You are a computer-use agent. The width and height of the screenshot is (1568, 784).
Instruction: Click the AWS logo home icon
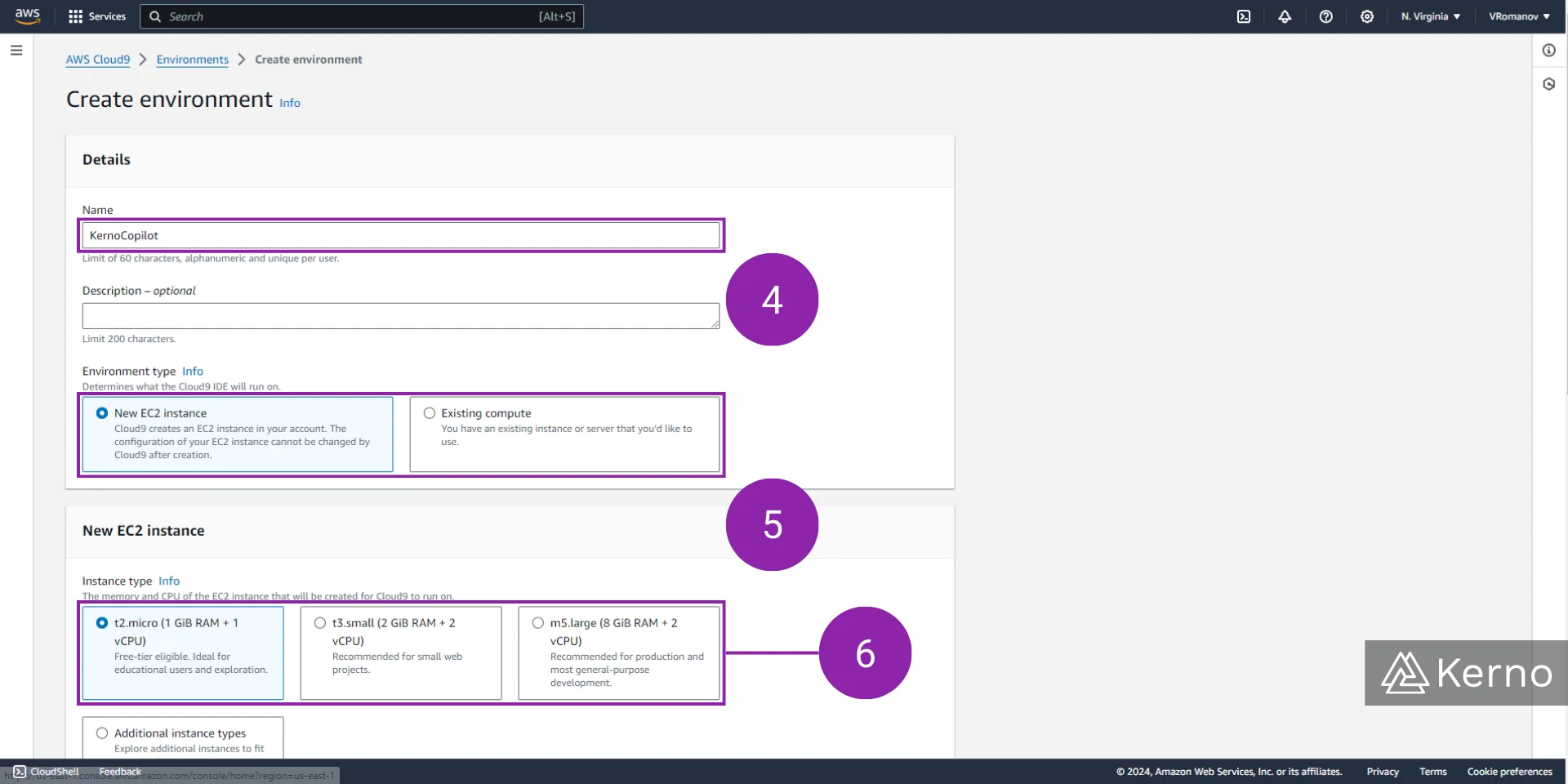pyautogui.click(x=28, y=16)
